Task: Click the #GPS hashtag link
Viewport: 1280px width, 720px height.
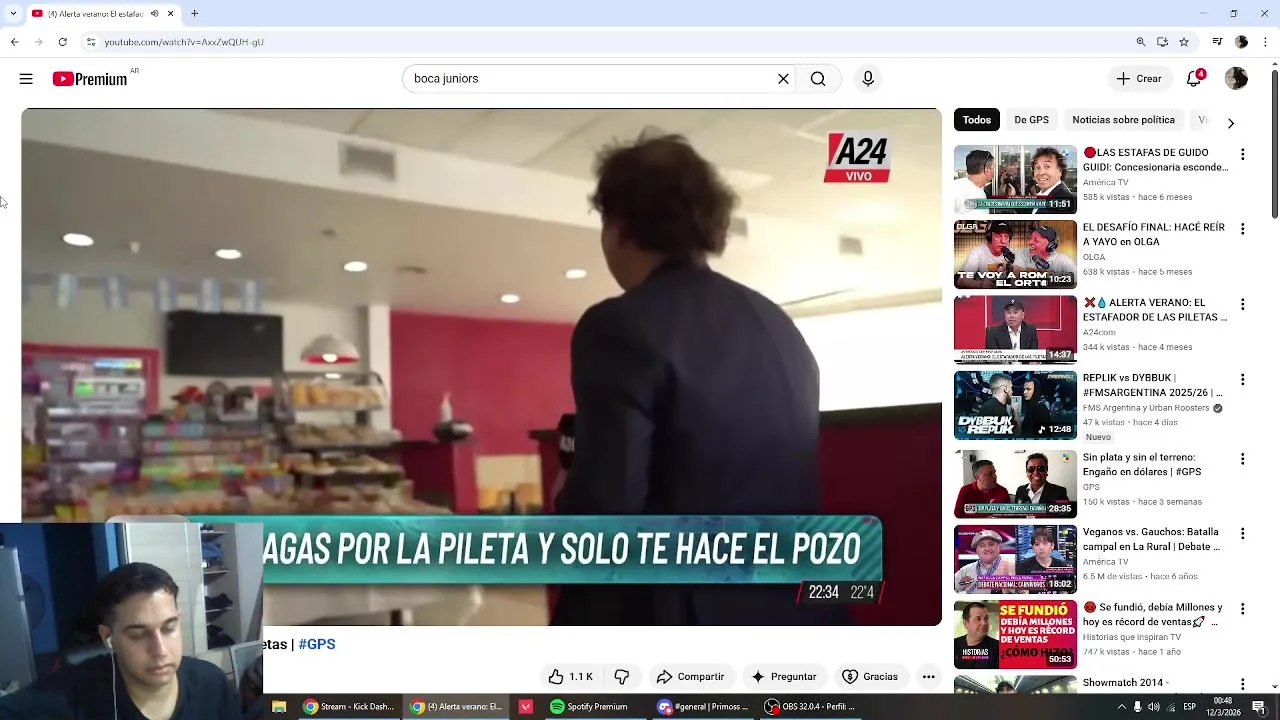Action: tap(317, 644)
